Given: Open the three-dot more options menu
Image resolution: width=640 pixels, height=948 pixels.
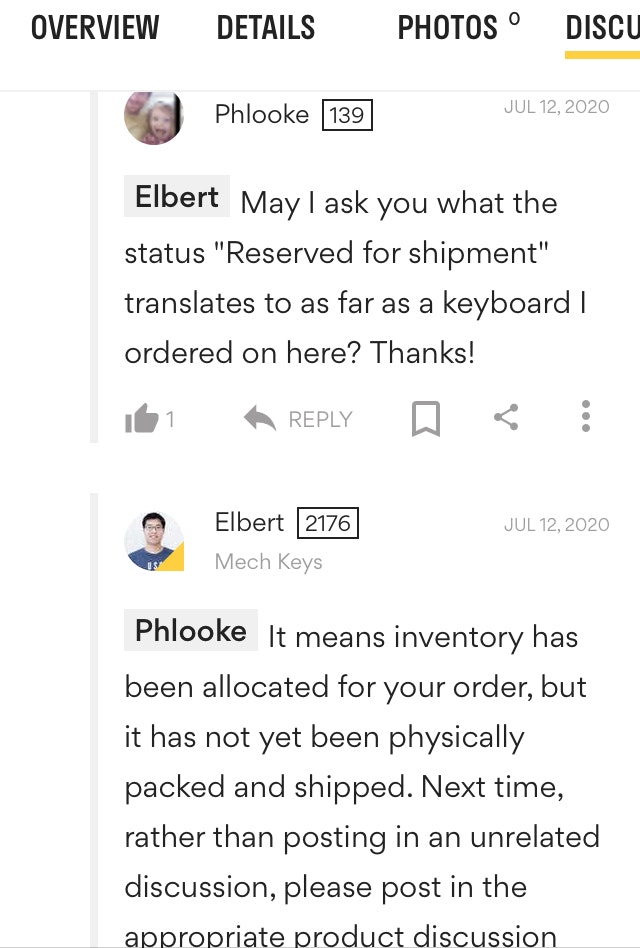Looking at the screenshot, I should coord(586,417).
